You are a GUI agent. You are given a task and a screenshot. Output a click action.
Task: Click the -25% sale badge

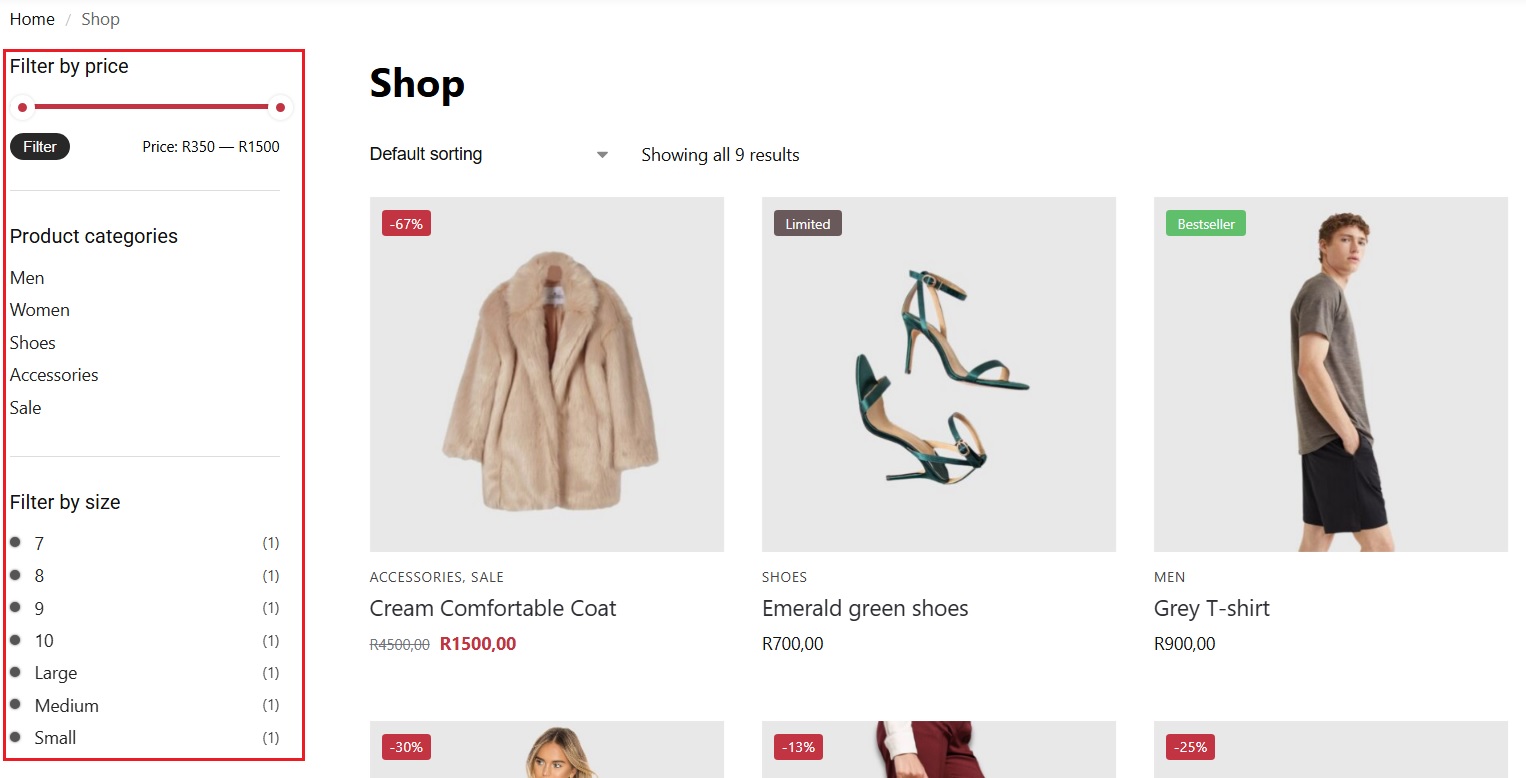pyautogui.click(x=1190, y=747)
